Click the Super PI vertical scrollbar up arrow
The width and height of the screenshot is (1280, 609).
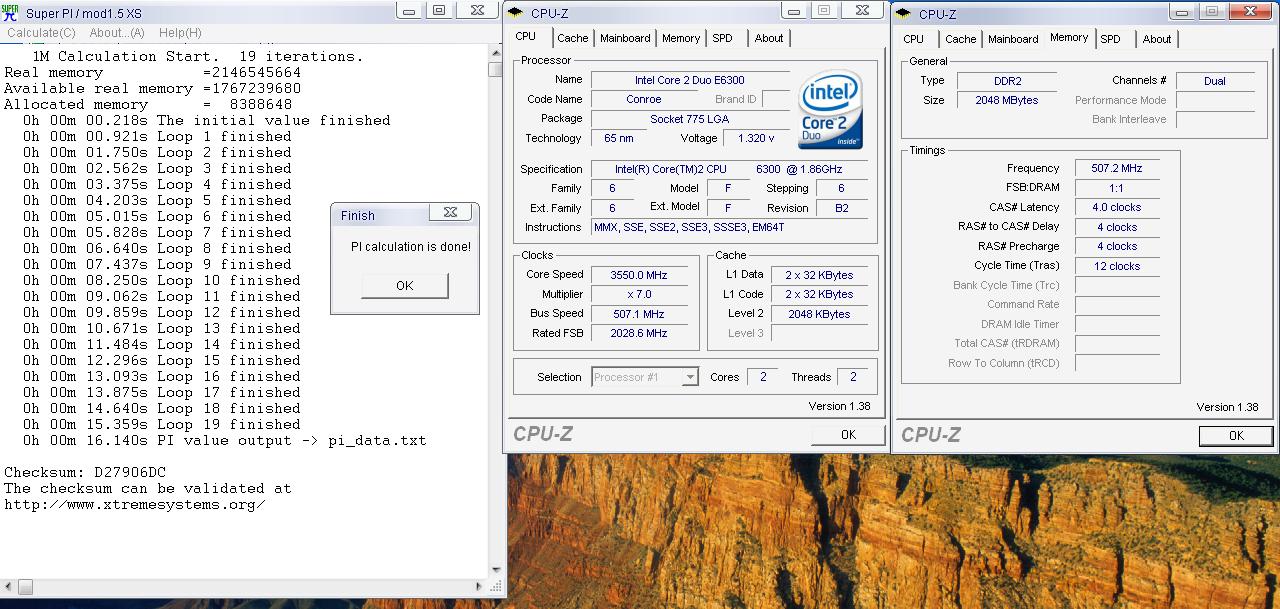click(495, 55)
